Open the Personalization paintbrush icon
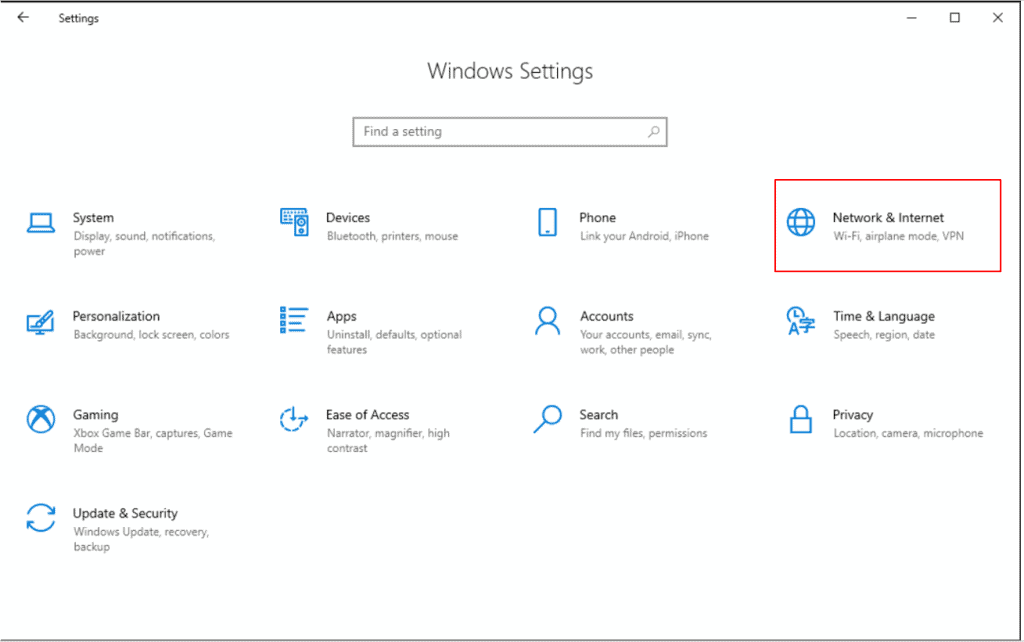Image resolution: width=1024 pixels, height=642 pixels. (x=40, y=321)
